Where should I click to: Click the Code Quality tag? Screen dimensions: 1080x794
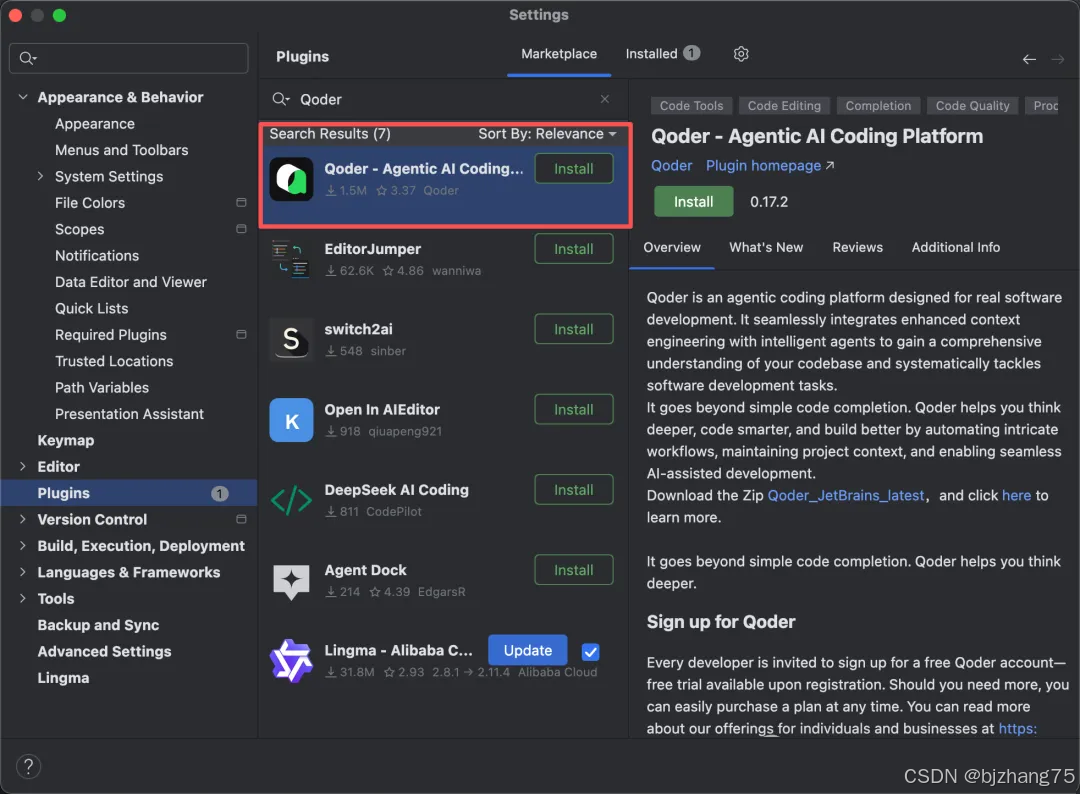click(x=972, y=105)
